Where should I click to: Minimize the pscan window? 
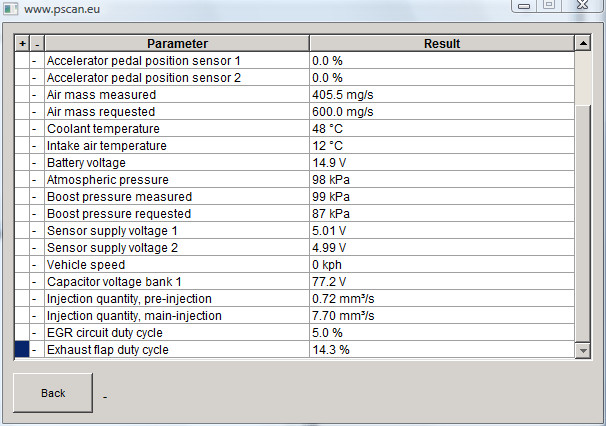pyautogui.click(x=524, y=5)
